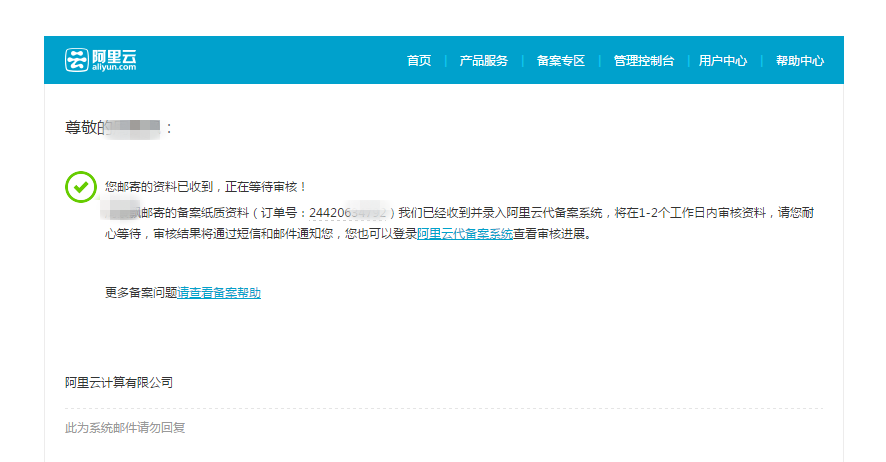
Task: Open the 产品服务 navigation item
Action: (x=484, y=60)
